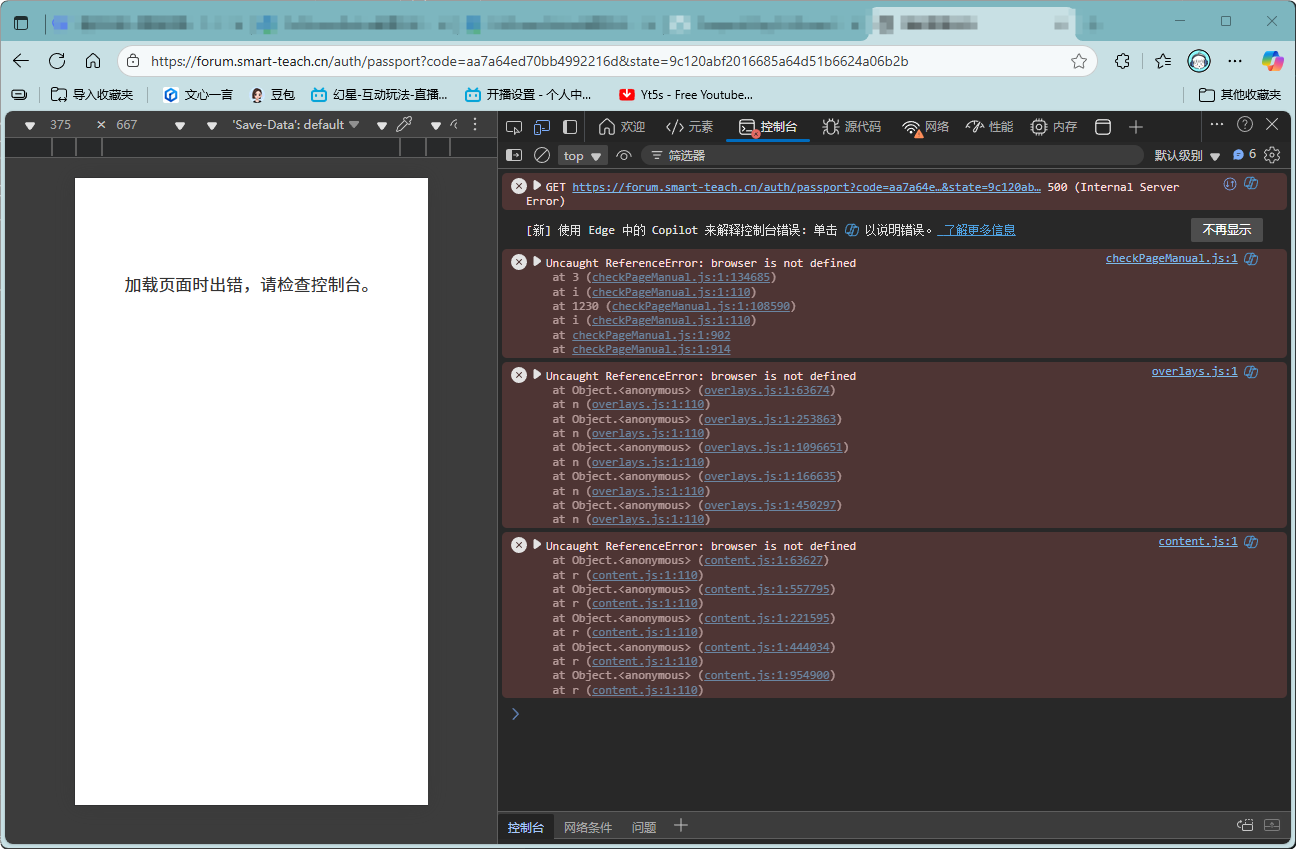
Task: Click the eye live expression icon
Action: click(x=624, y=155)
